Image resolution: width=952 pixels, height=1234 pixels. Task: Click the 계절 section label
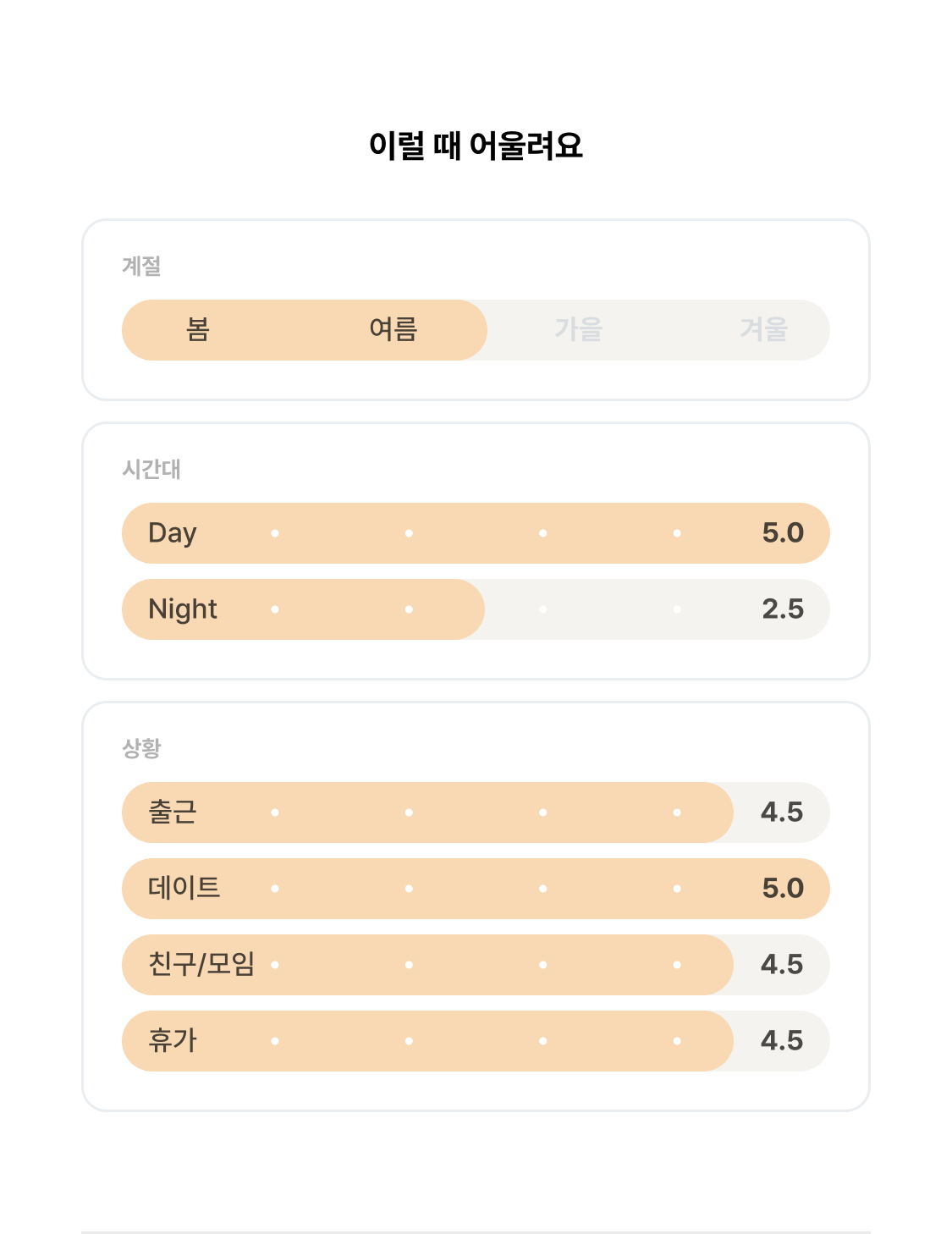[141, 267]
